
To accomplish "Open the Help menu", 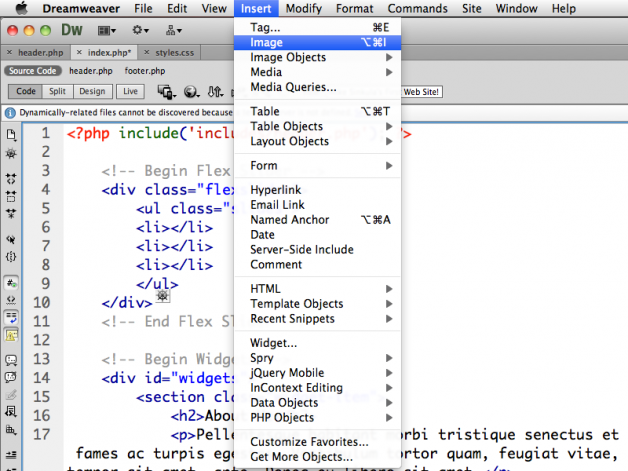I will point(564,8).
